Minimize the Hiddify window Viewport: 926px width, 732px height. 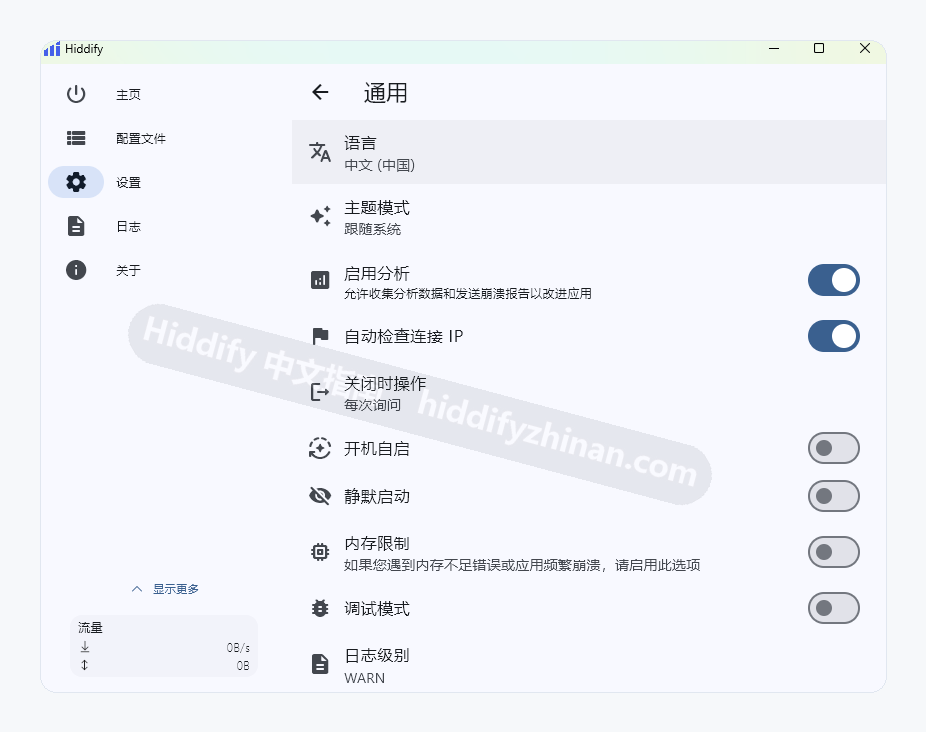pos(774,48)
